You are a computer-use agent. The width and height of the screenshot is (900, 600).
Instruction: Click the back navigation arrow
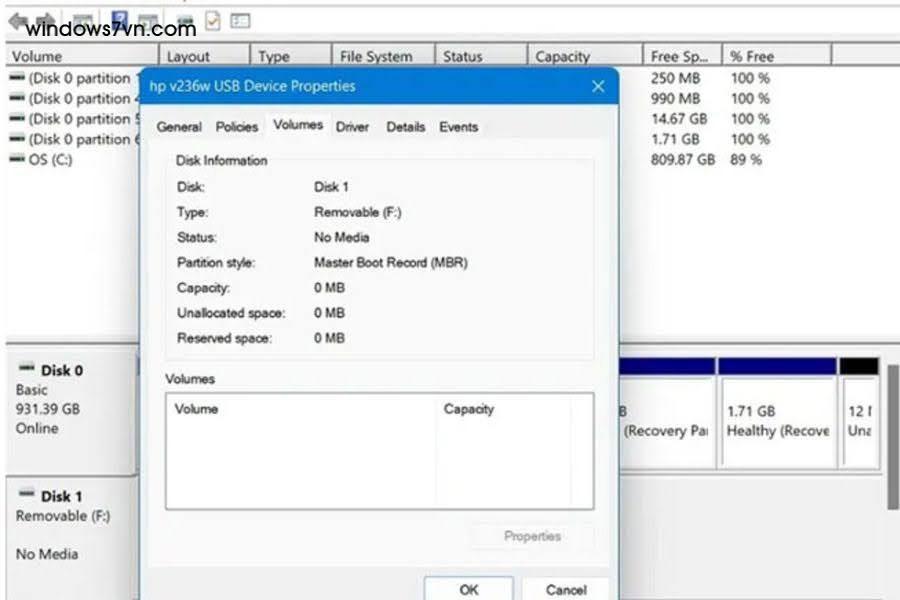15,18
